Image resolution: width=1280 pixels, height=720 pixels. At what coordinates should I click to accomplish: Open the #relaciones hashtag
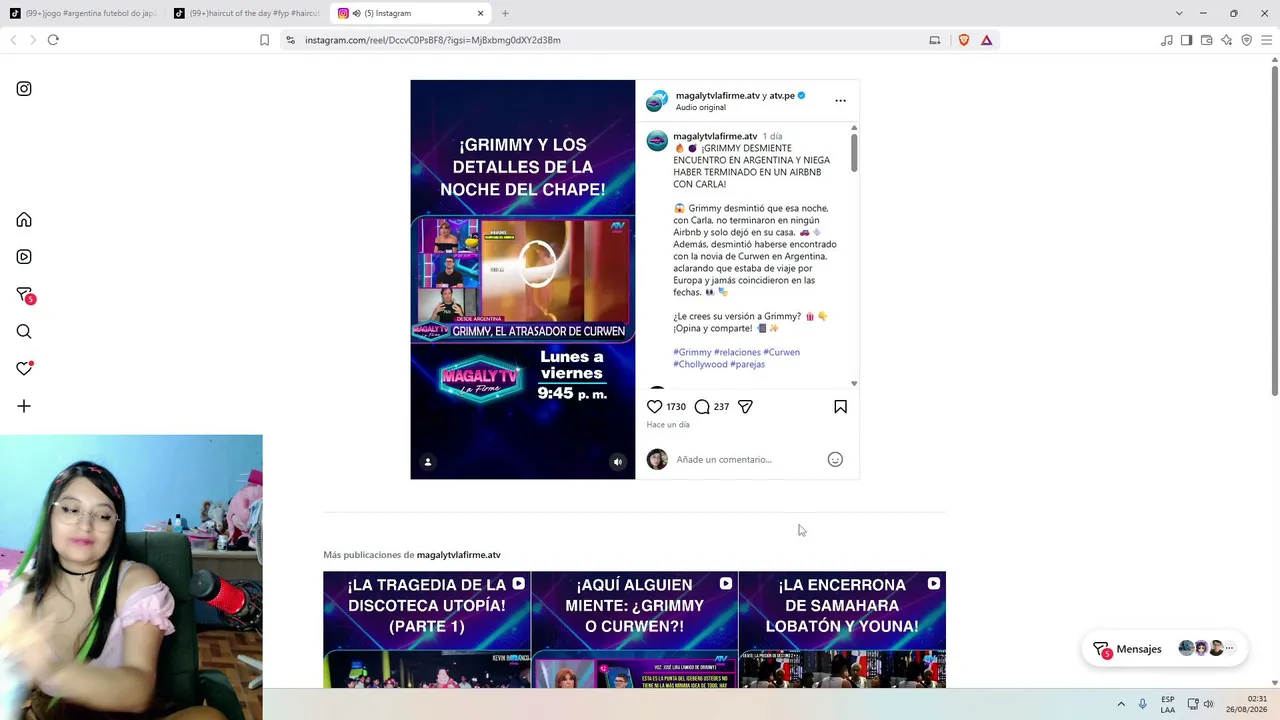coord(737,352)
